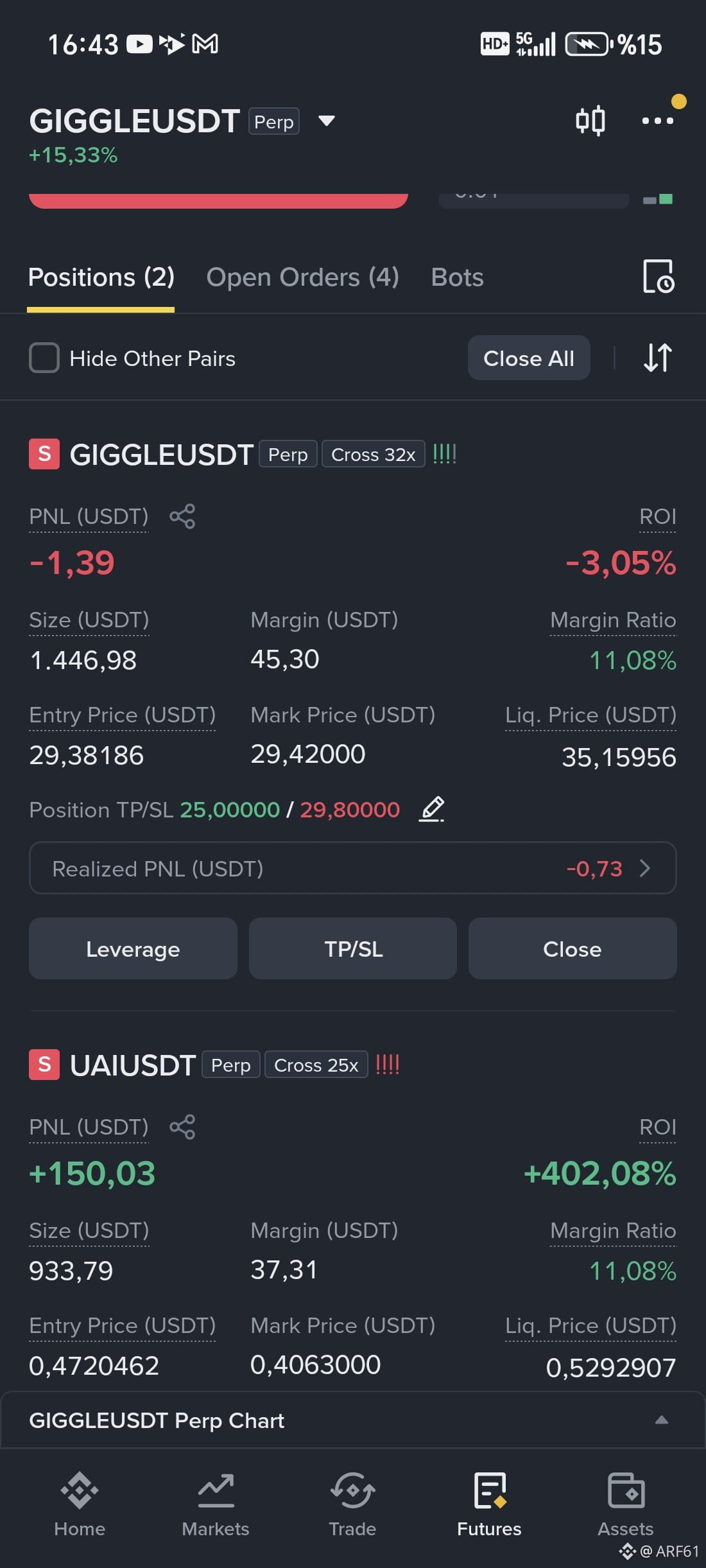
Task: Open the order history icon
Action: click(659, 277)
